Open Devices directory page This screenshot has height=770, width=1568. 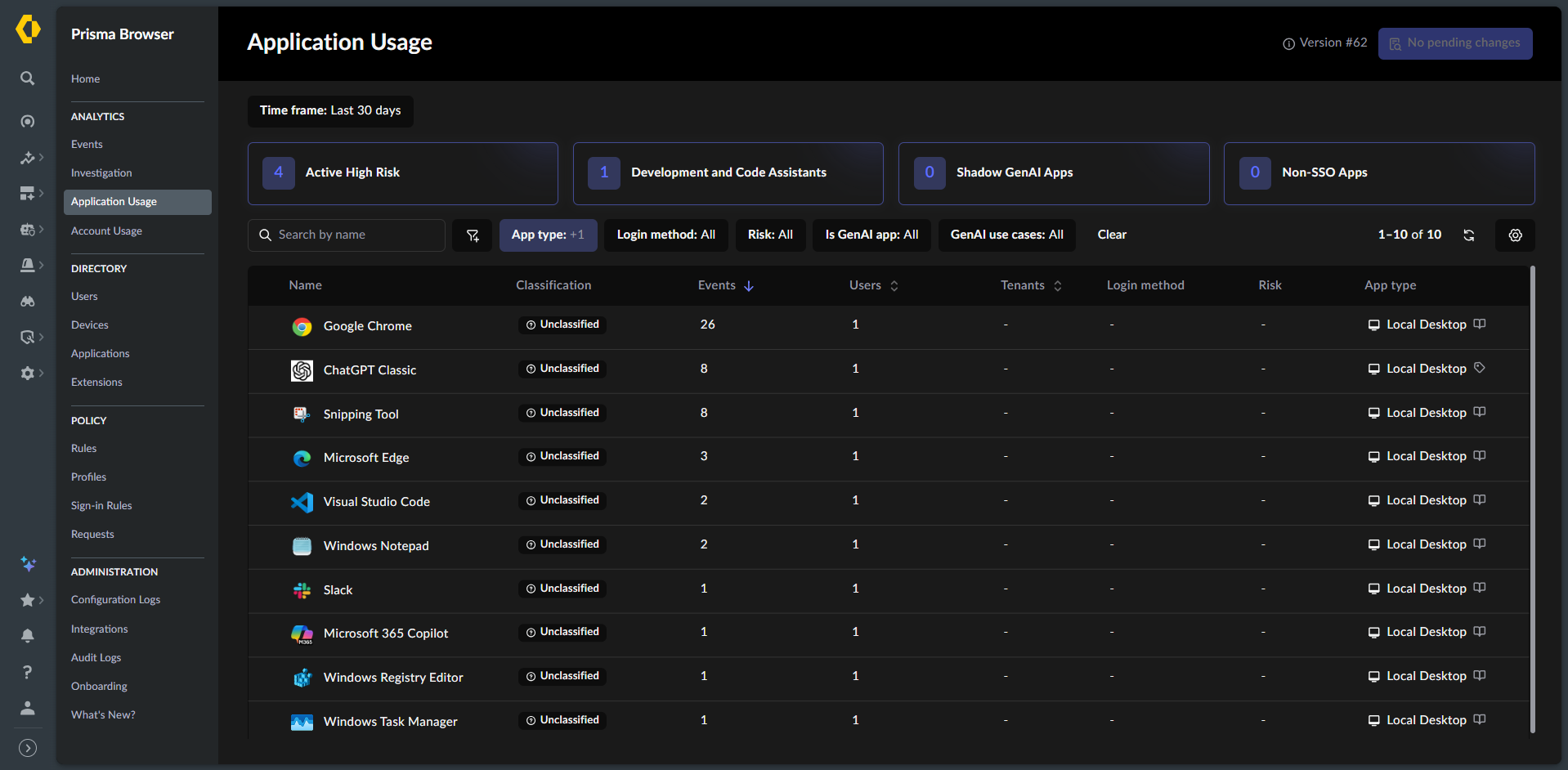click(x=89, y=325)
